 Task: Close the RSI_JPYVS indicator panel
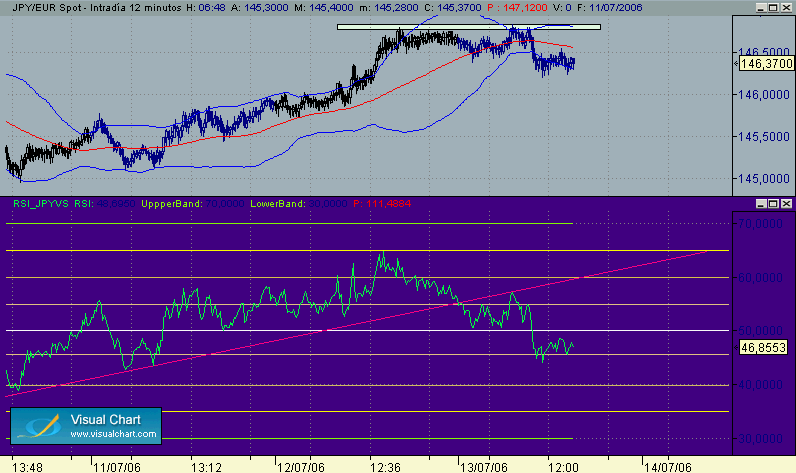(786, 204)
